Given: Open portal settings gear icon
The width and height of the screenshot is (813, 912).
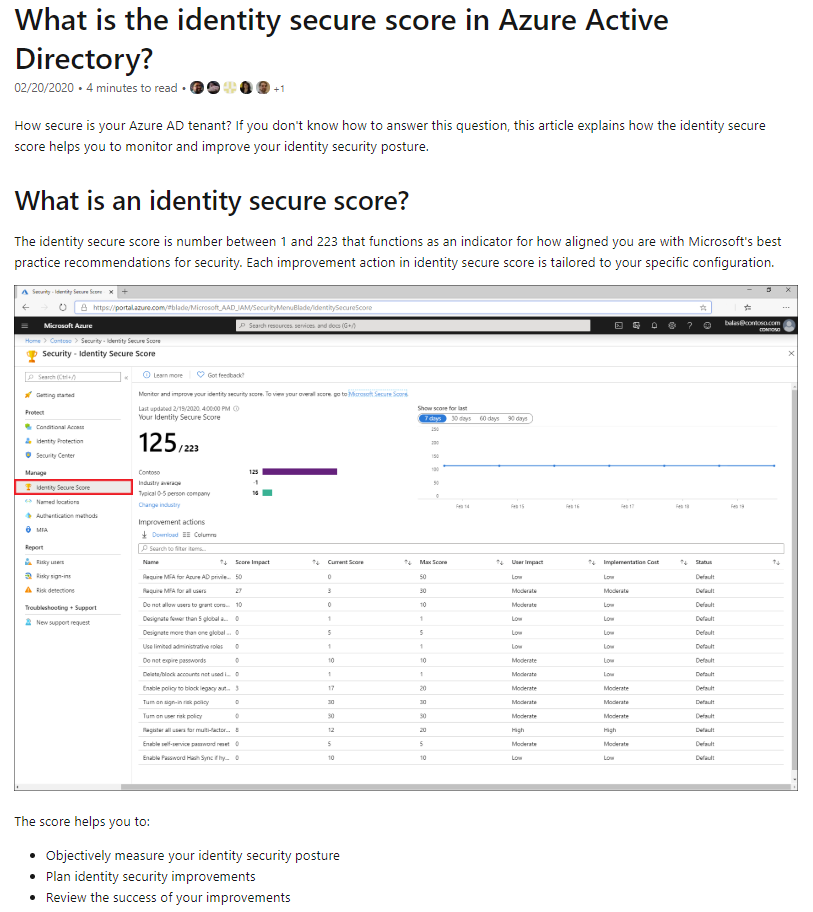Looking at the screenshot, I should [672, 326].
